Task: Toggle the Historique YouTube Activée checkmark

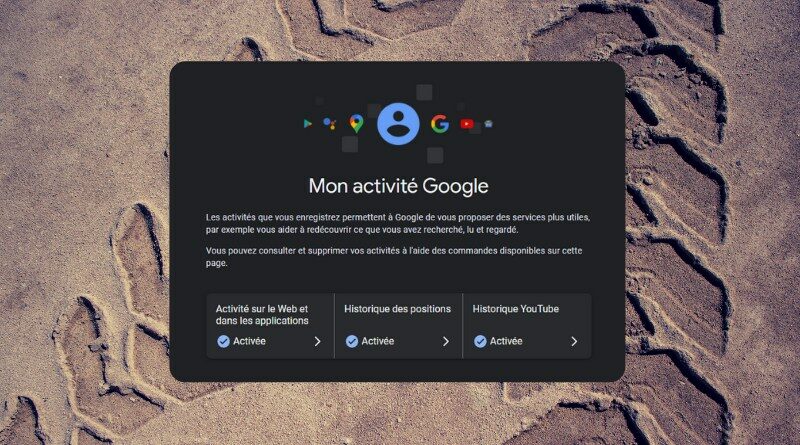Action: coord(480,341)
